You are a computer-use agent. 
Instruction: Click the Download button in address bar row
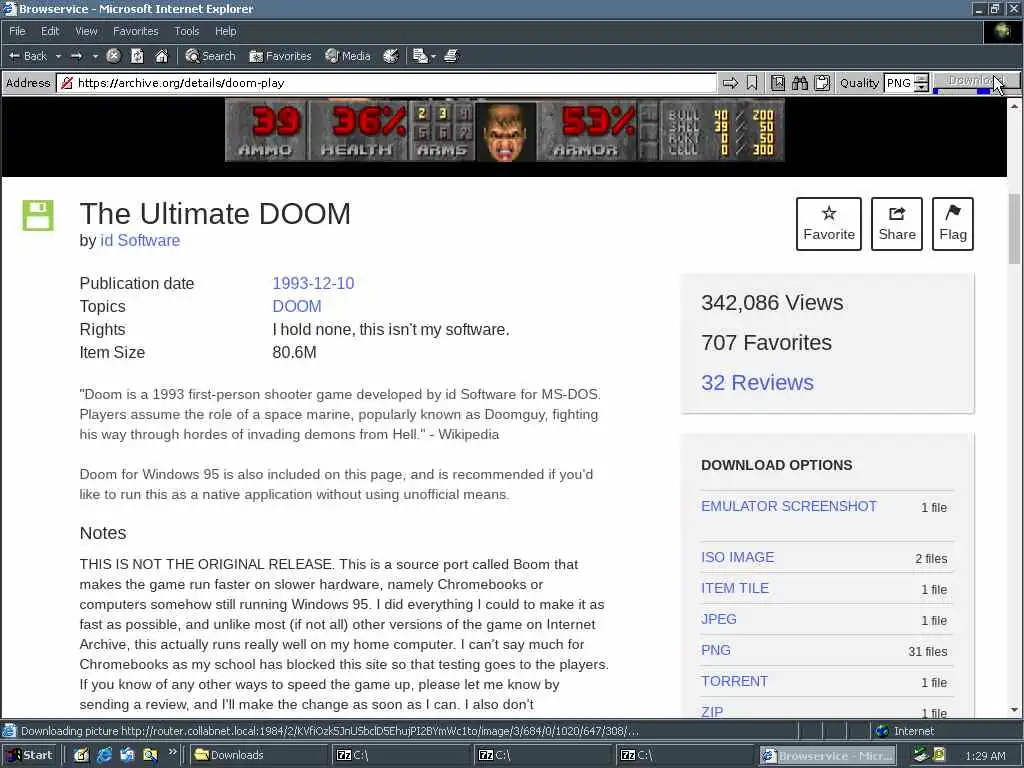[975, 82]
